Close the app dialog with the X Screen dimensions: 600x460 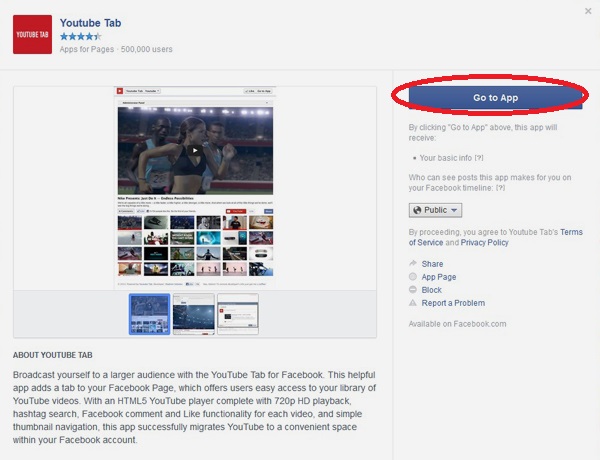click(588, 11)
